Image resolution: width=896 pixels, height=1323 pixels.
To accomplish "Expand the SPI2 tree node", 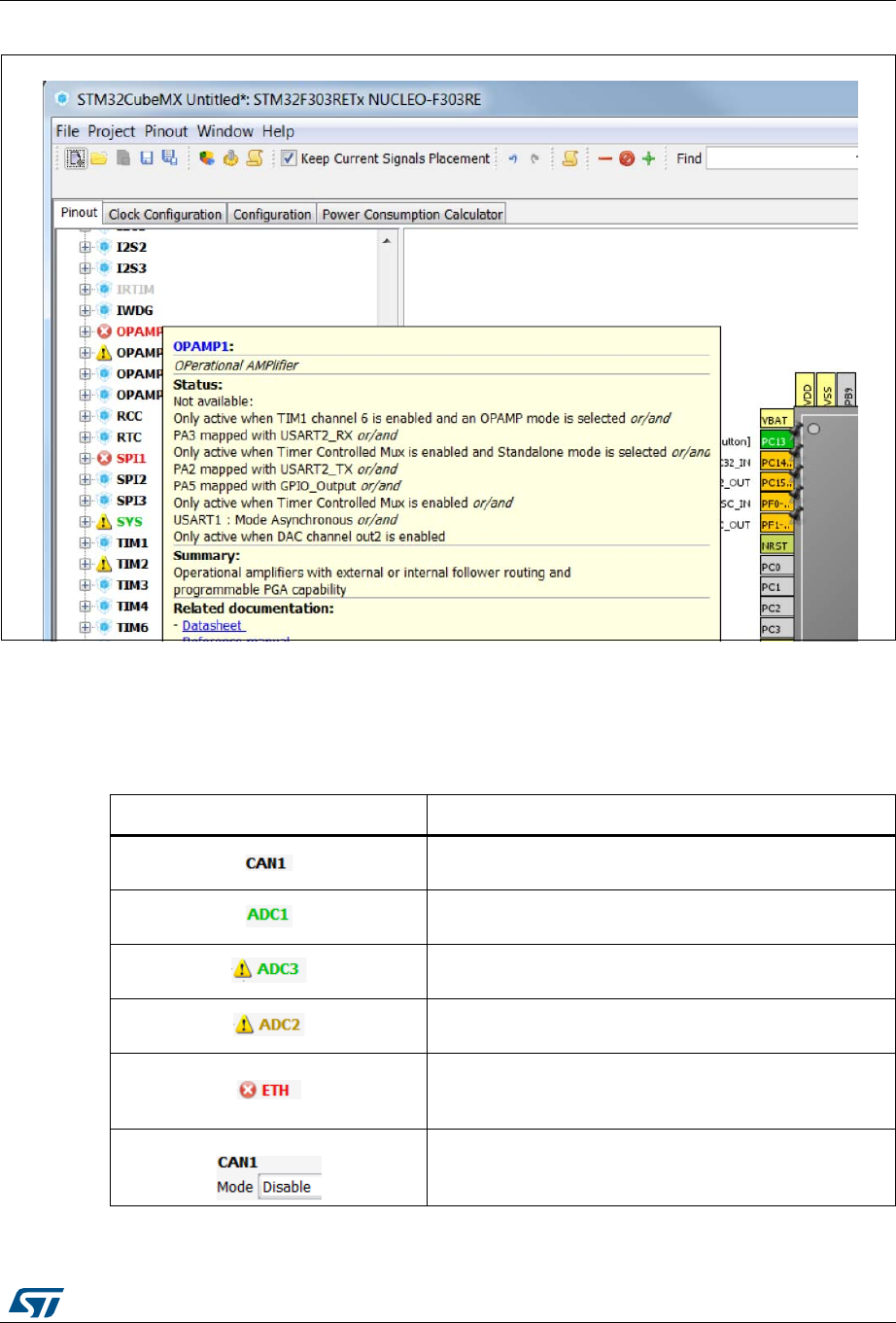I will pyautogui.click(x=86, y=479).
